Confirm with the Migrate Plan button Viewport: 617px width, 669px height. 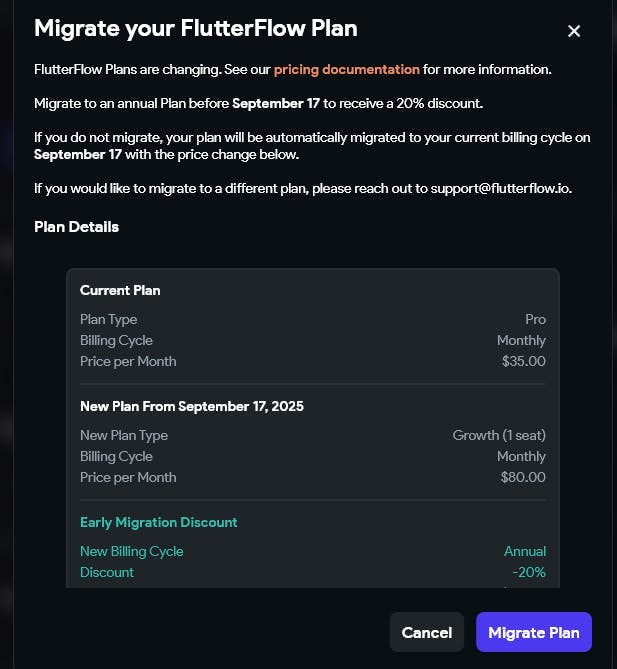[x=534, y=632]
